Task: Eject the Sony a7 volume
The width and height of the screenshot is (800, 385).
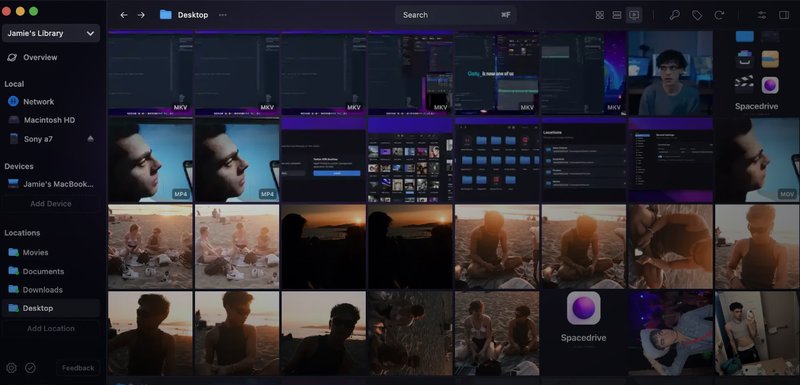Action: click(x=90, y=139)
